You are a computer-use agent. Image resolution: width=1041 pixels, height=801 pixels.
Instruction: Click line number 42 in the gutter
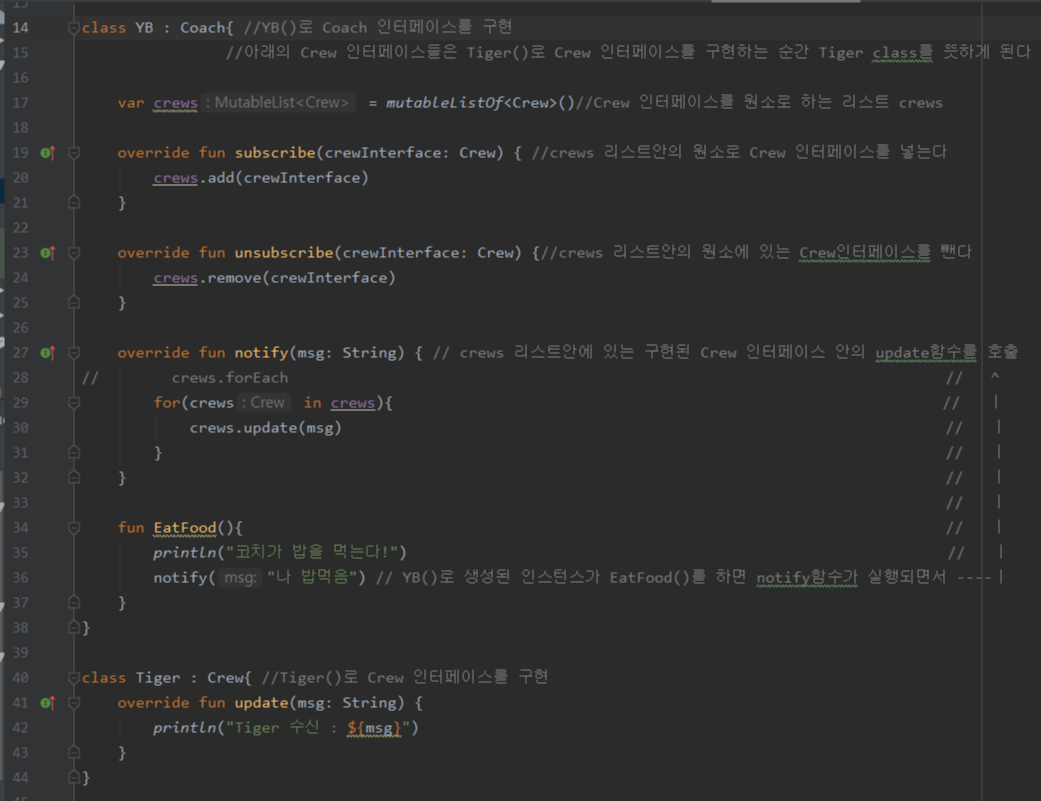click(x=21, y=728)
